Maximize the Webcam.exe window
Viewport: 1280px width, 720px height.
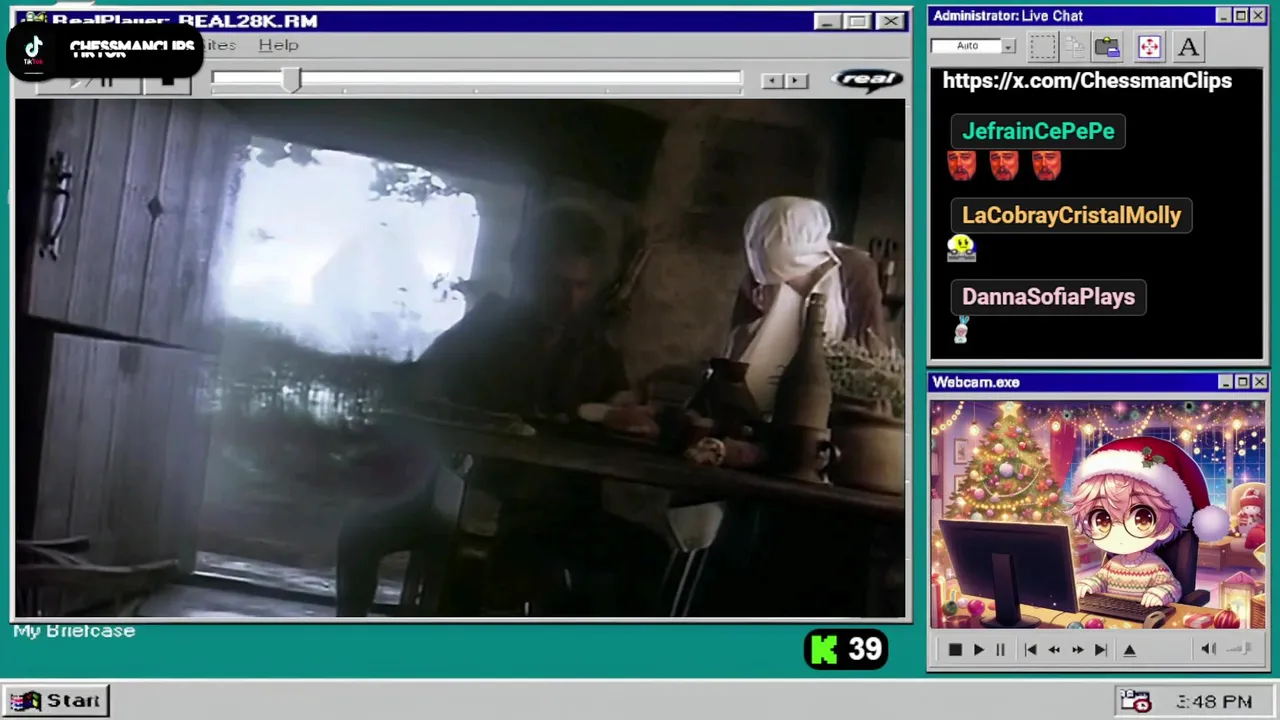click(x=1243, y=382)
